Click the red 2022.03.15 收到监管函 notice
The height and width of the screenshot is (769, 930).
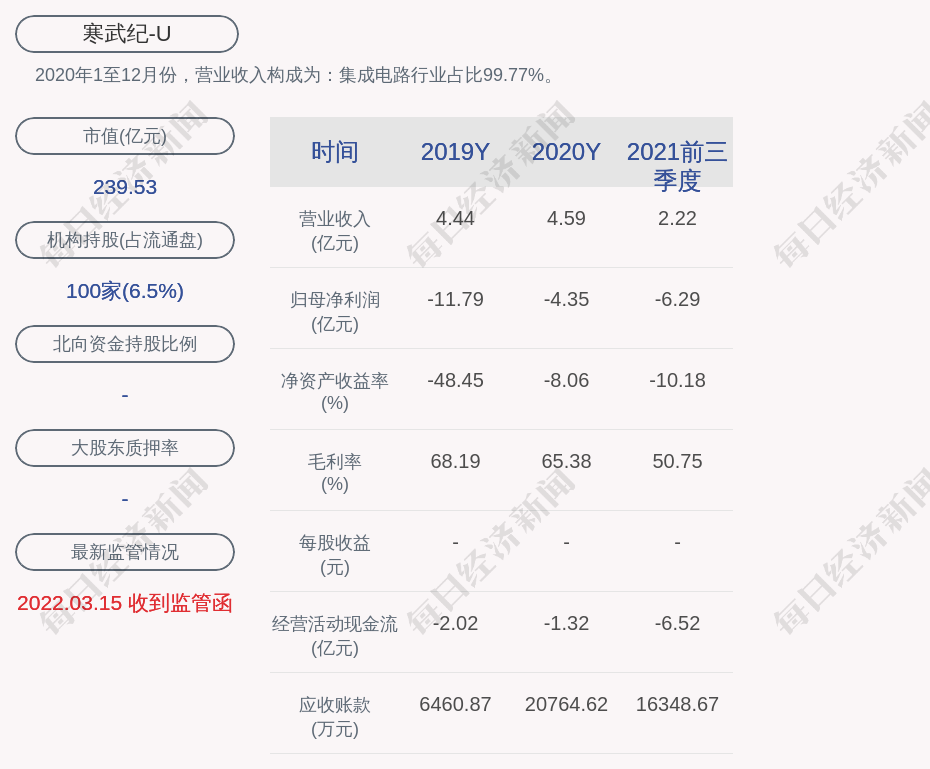pyautogui.click(x=125, y=603)
